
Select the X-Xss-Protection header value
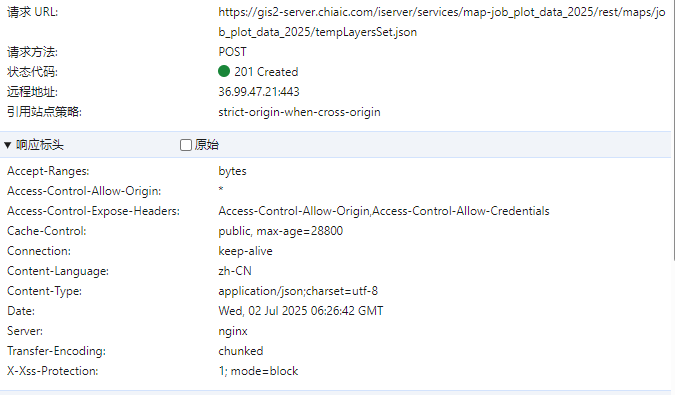click(258, 371)
